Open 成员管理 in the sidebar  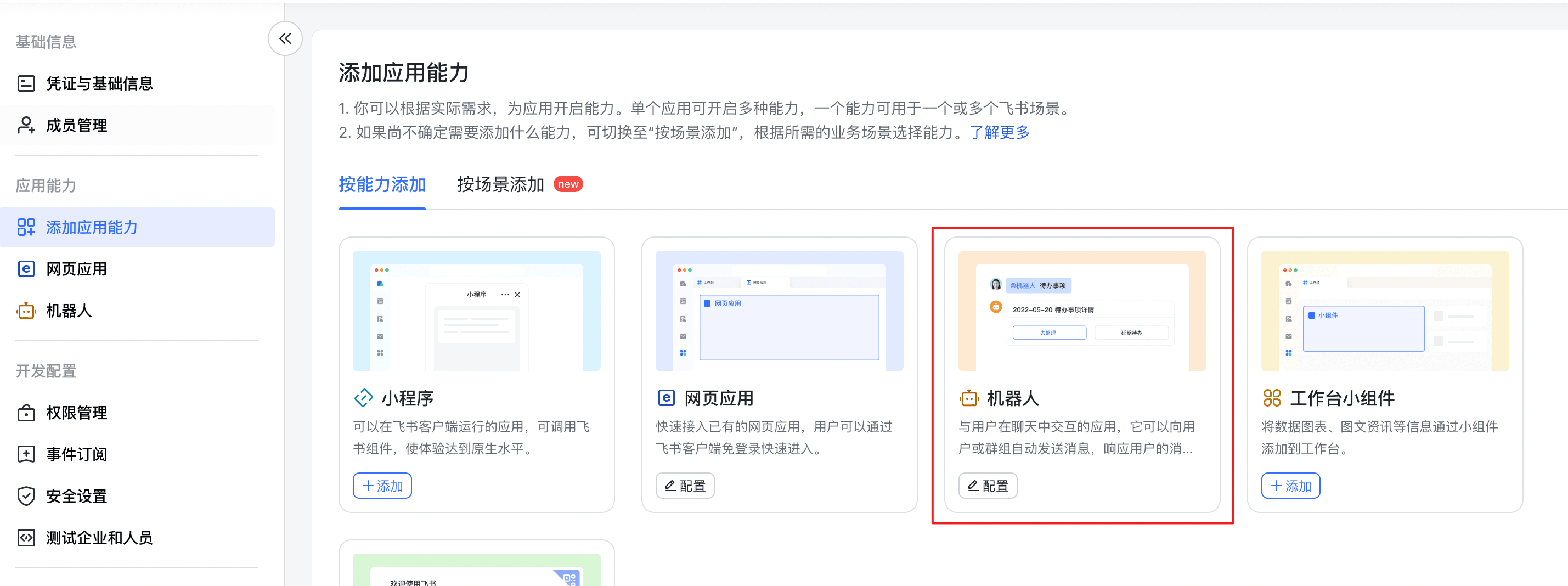pos(138,125)
